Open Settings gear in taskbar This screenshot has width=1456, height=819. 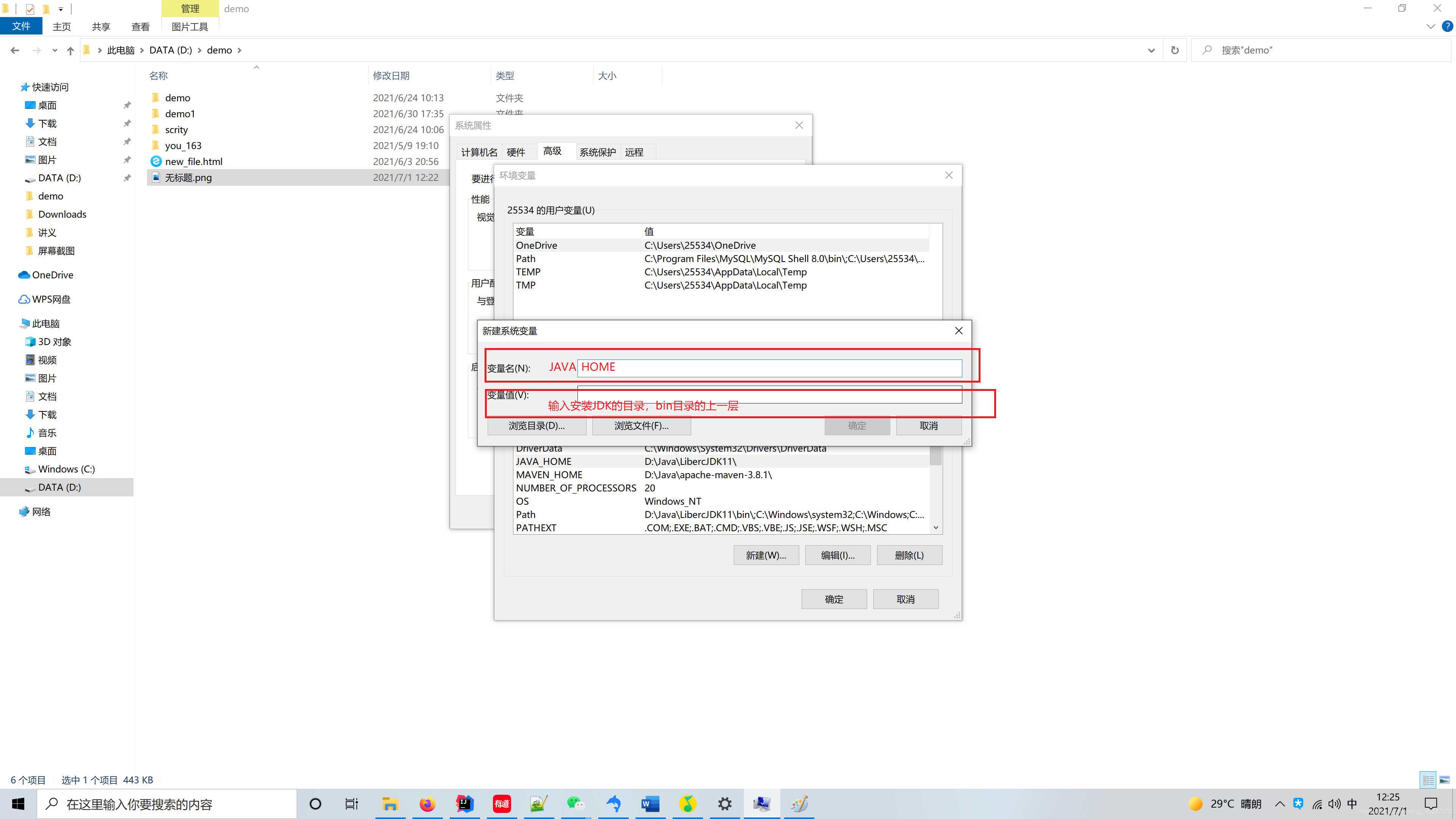coord(725,804)
